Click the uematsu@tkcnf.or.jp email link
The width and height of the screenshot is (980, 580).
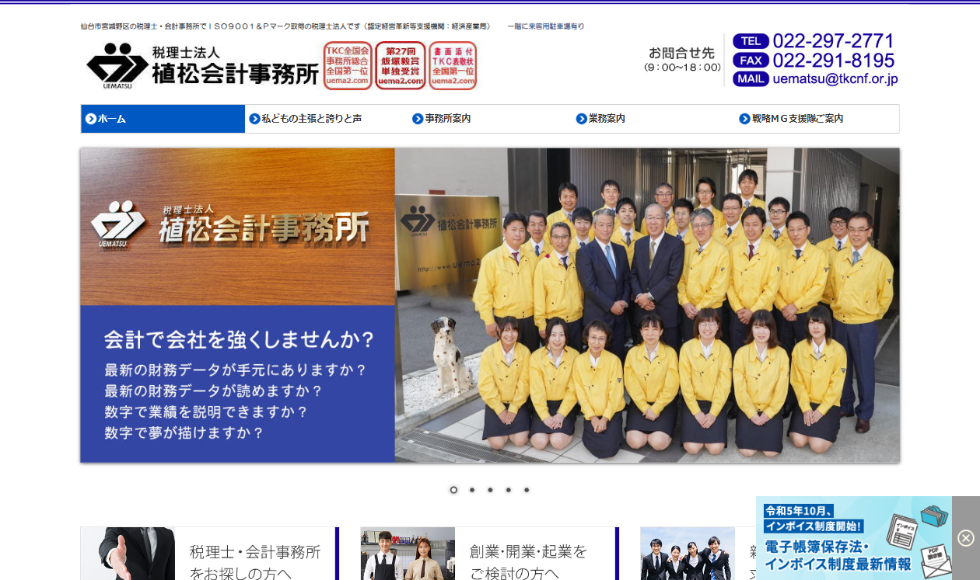835,79
